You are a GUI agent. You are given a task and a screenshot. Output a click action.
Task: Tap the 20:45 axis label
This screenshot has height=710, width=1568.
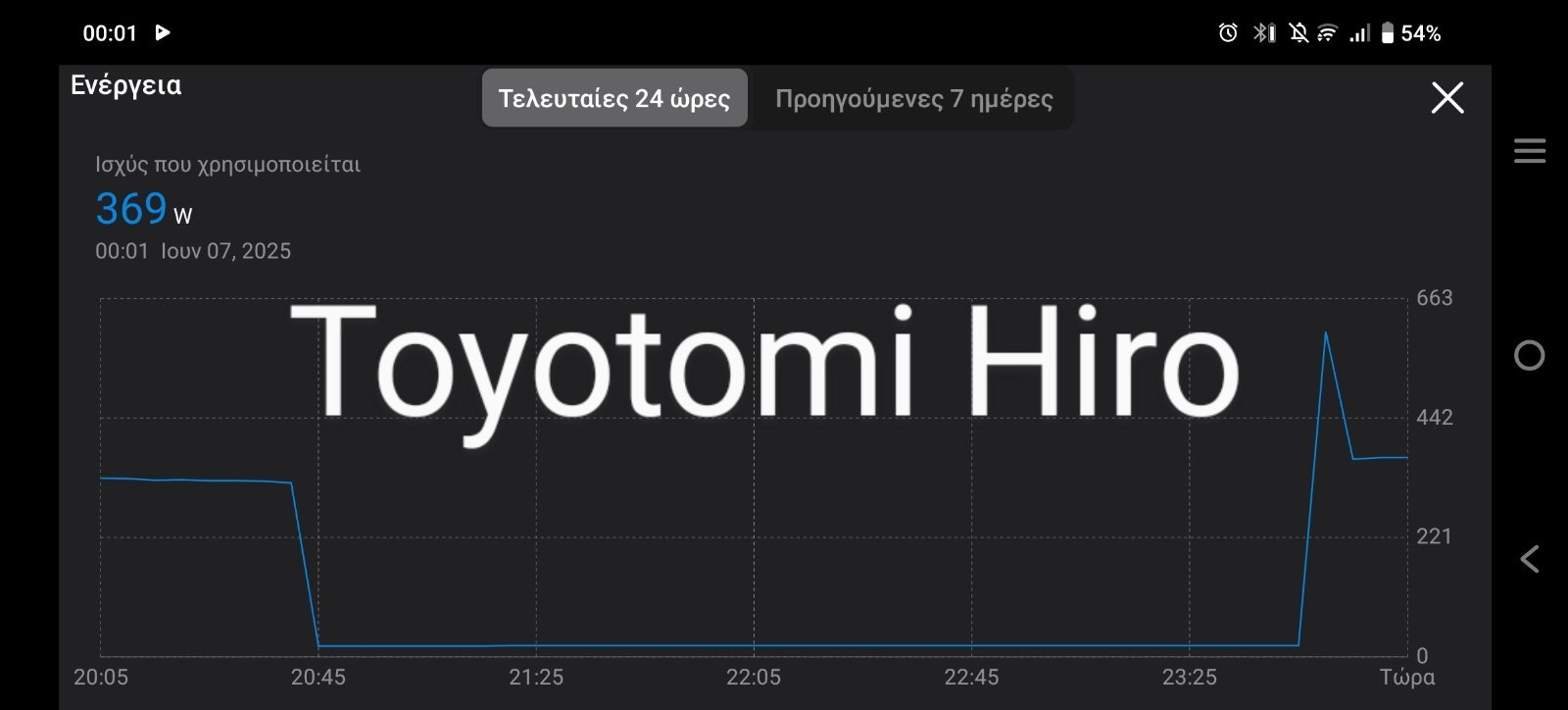318,677
